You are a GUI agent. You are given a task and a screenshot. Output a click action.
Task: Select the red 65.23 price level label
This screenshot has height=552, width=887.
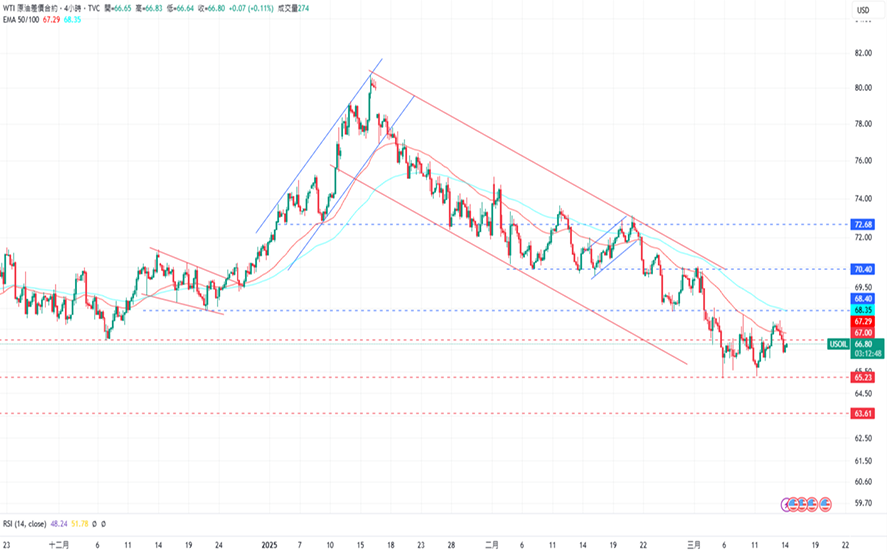tap(863, 377)
